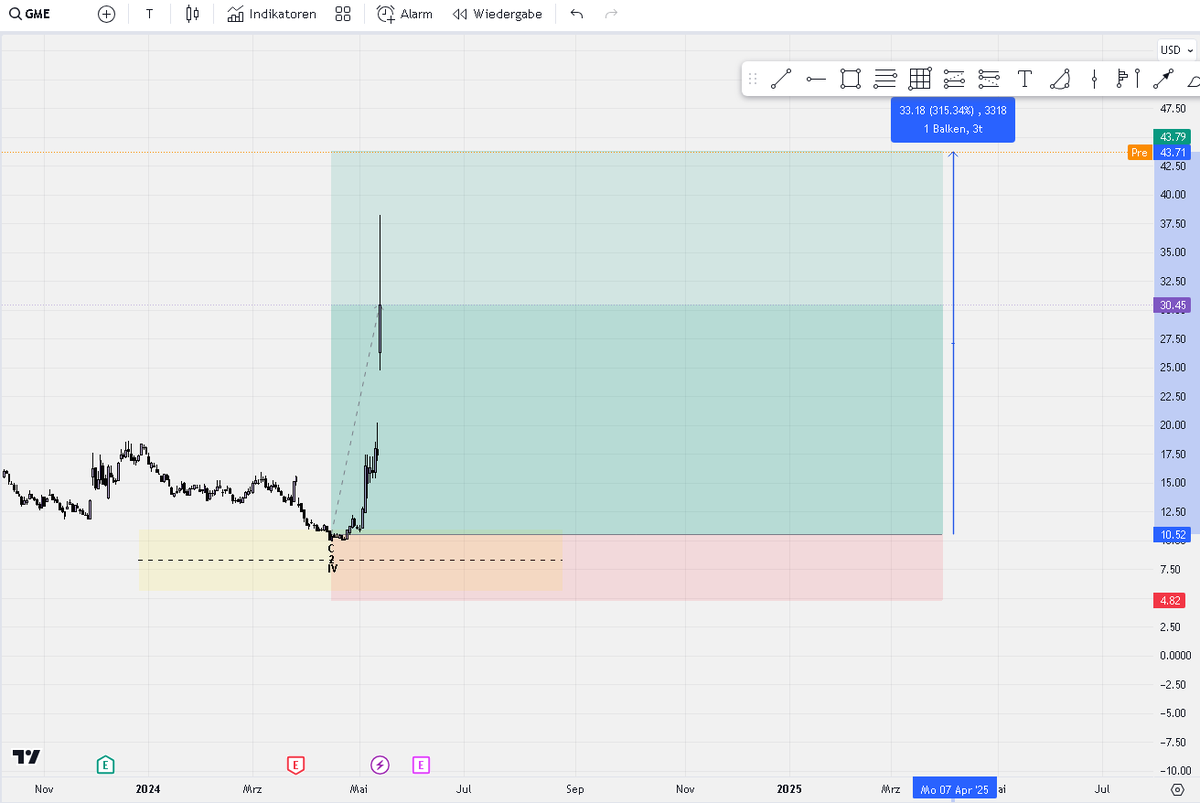Grab the drawing toolbar drag handle
The height and width of the screenshot is (803, 1200).
(753, 79)
